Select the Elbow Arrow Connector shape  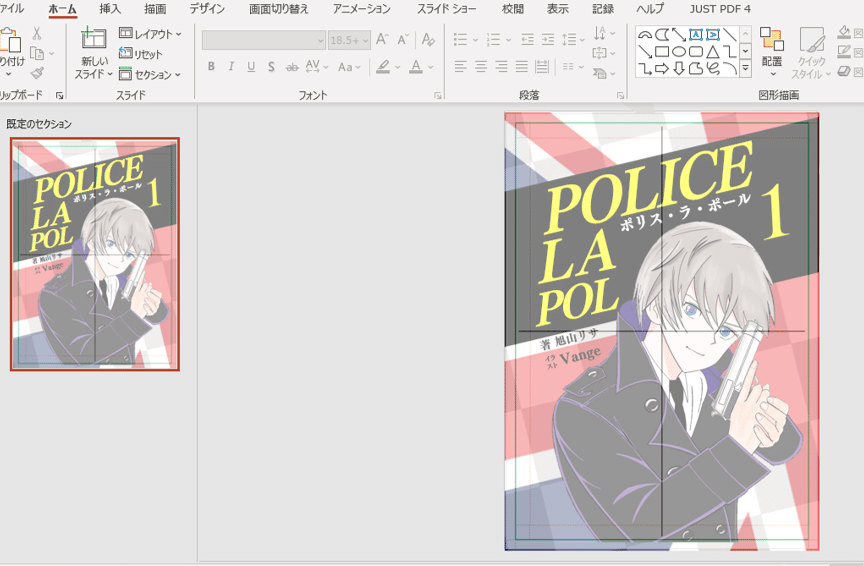(x=645, y=69)
